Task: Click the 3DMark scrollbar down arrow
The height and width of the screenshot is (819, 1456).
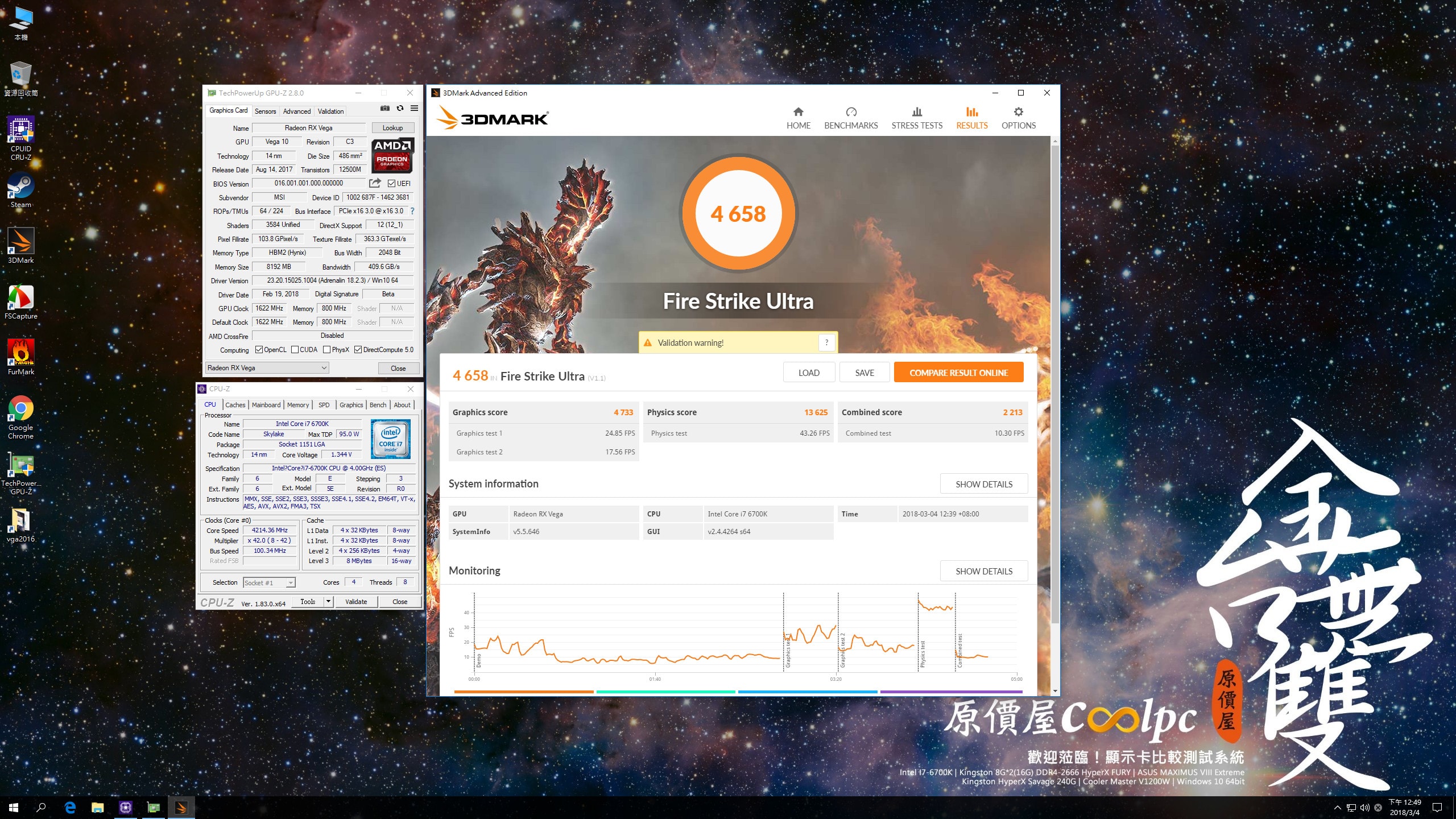Action: pyautogui.click(x=1055, y=691)
